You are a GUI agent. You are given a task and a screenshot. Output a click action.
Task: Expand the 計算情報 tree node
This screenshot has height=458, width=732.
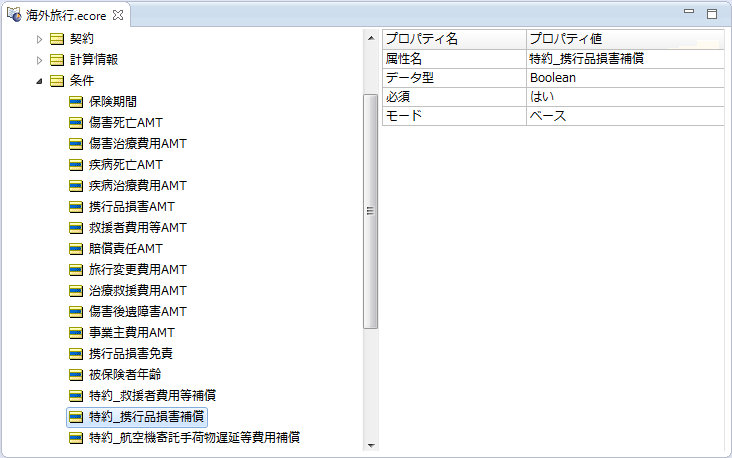[x=40, y=59]
